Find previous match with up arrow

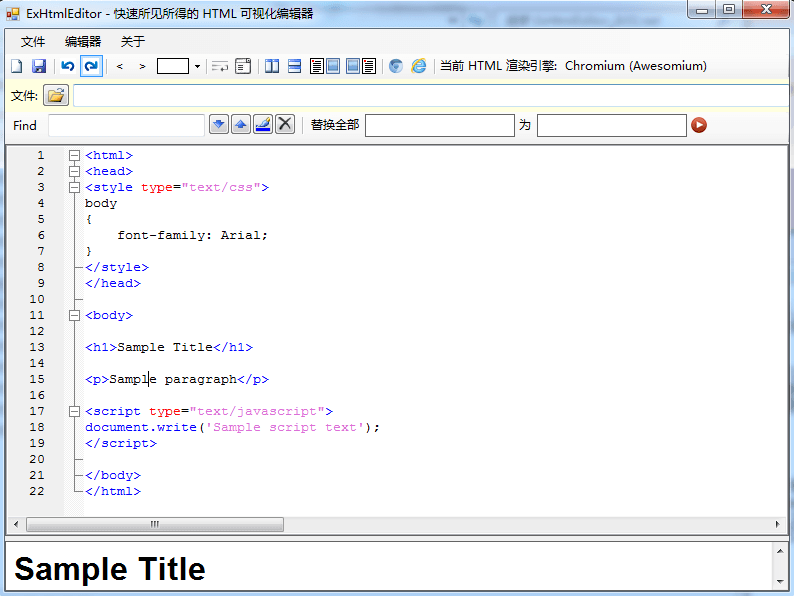coord(241,124)
